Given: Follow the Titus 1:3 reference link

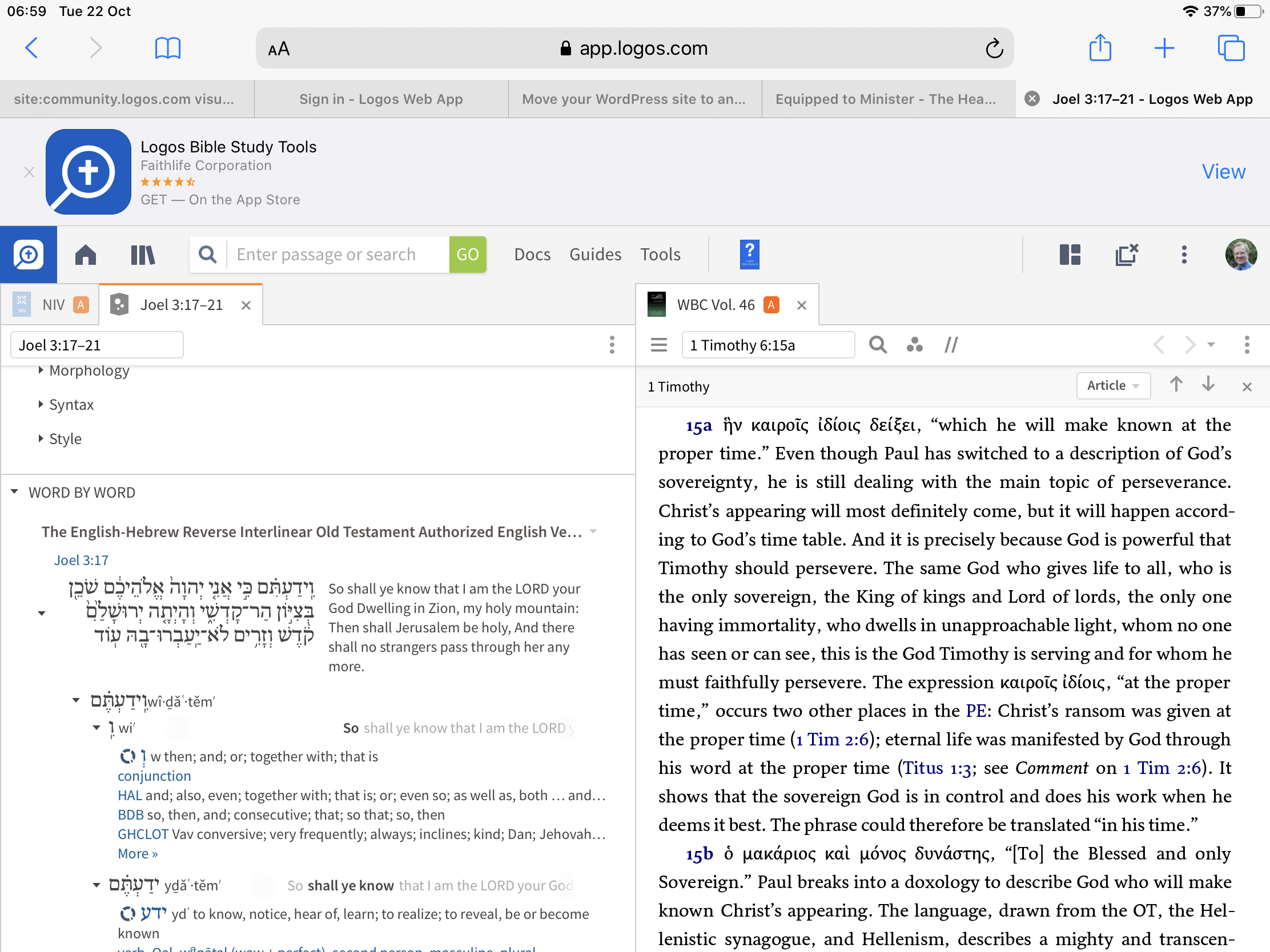Looking at the screenshot, I should [937, 768].
